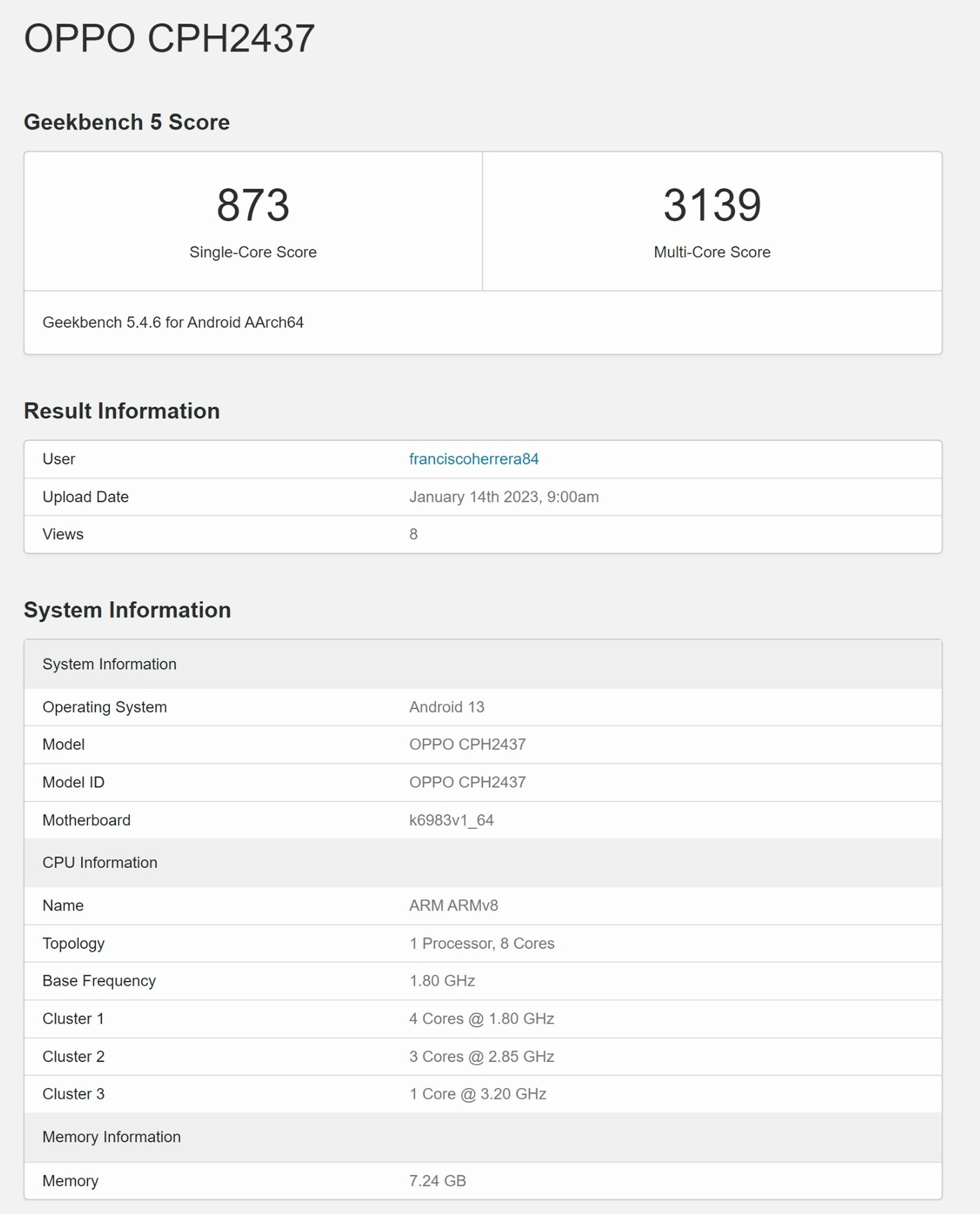Select the Geekbench 5.4.6 version text
Viewport: 980px width, 1214px height.
pyautogui.click(x=173, y=322)
